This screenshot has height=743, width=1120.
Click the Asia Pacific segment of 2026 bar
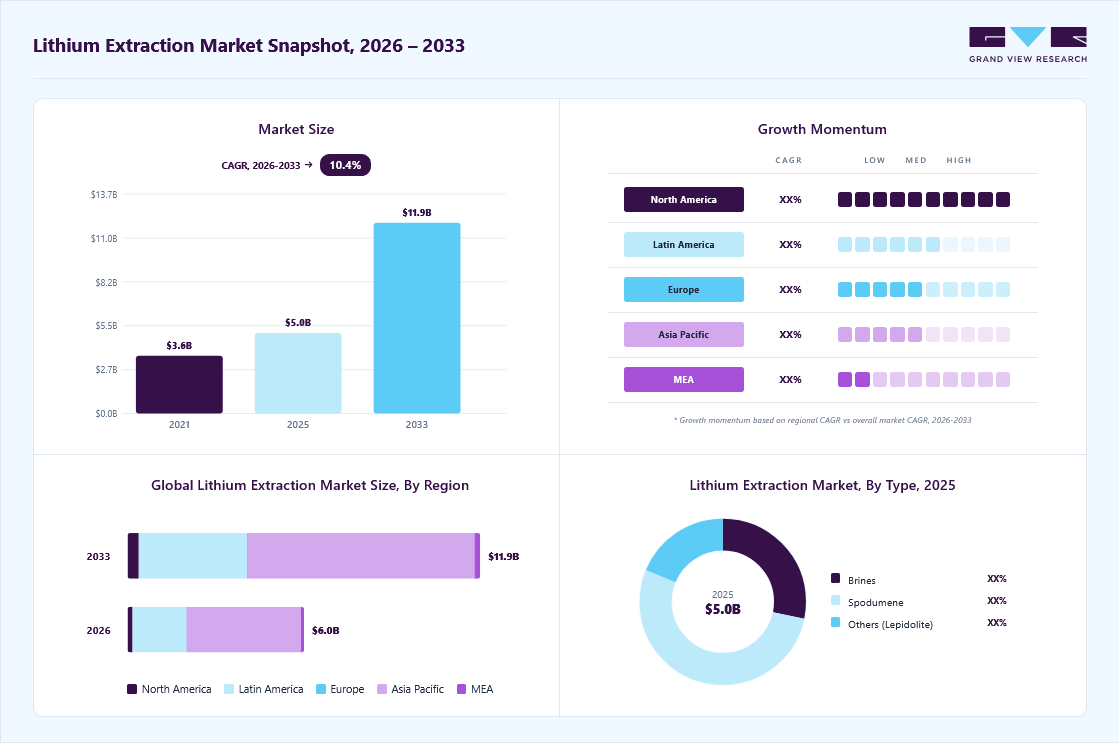coord(244,629)
